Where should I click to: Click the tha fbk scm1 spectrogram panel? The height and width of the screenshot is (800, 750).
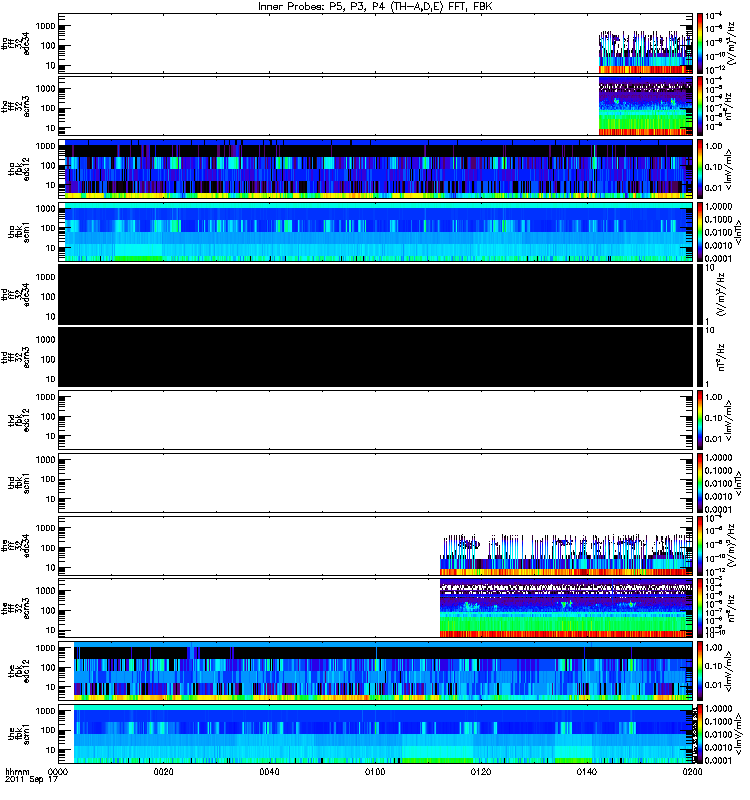coord(376,232)
